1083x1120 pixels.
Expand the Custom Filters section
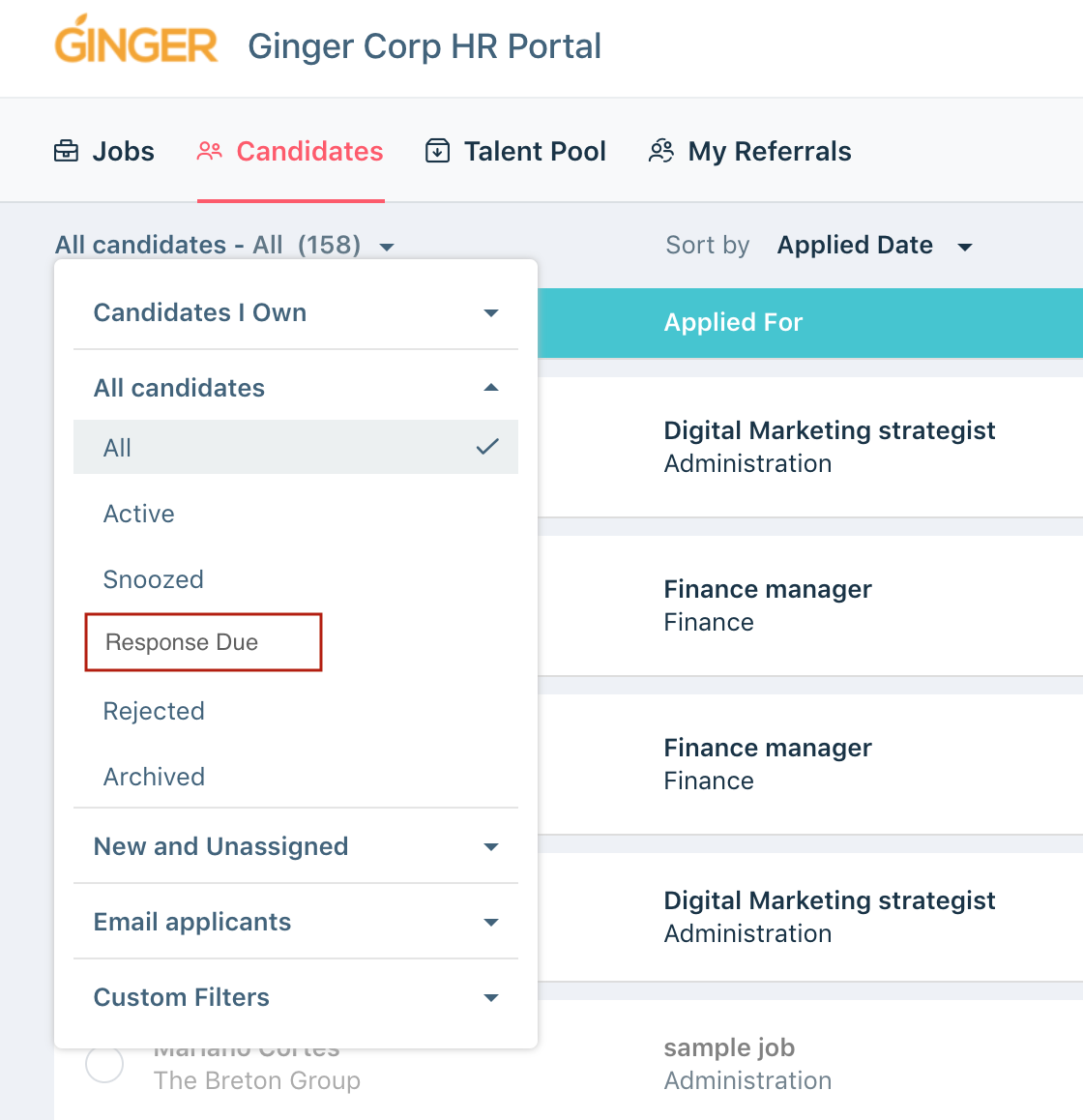296,997
